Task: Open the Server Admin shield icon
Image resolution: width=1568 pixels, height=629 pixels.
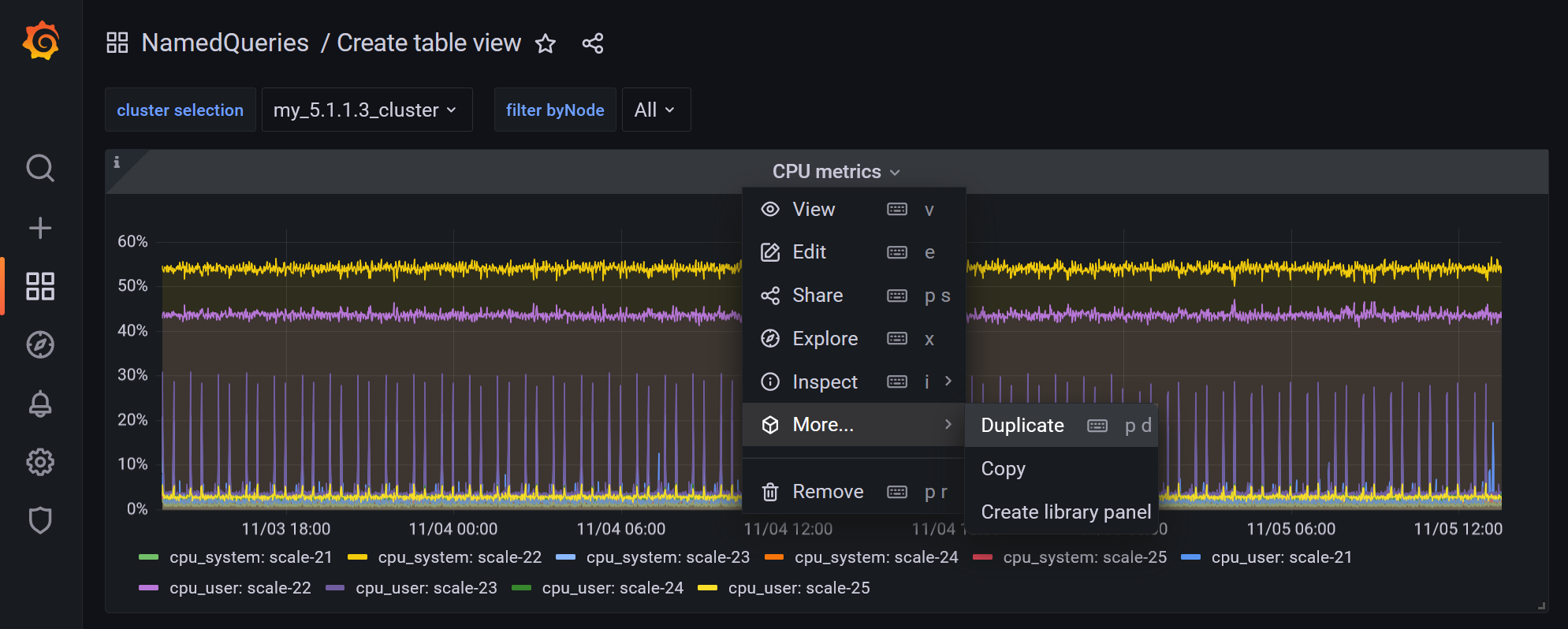Action: click(x=40, y=520)
